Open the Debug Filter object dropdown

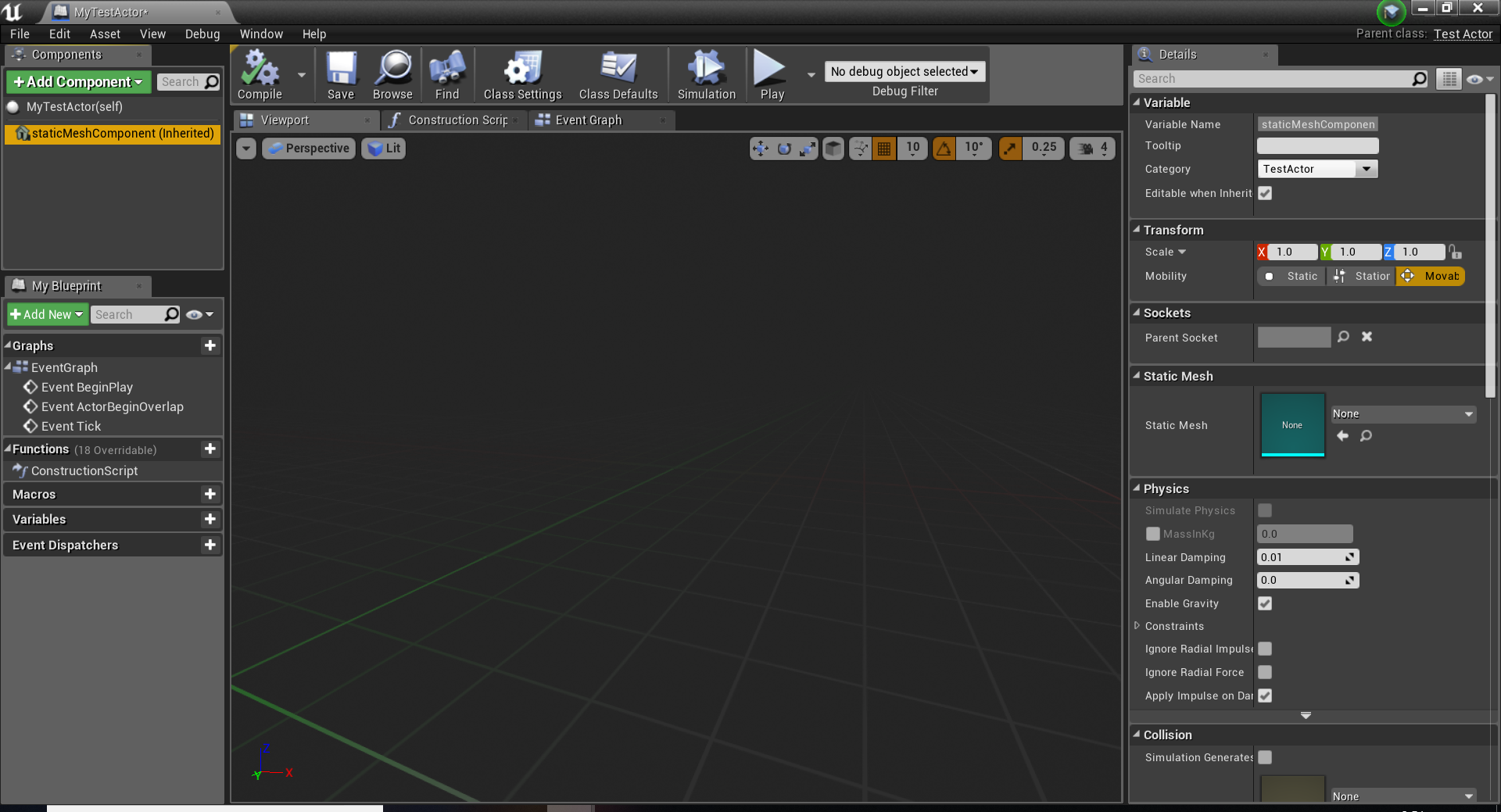pos(904,71)
